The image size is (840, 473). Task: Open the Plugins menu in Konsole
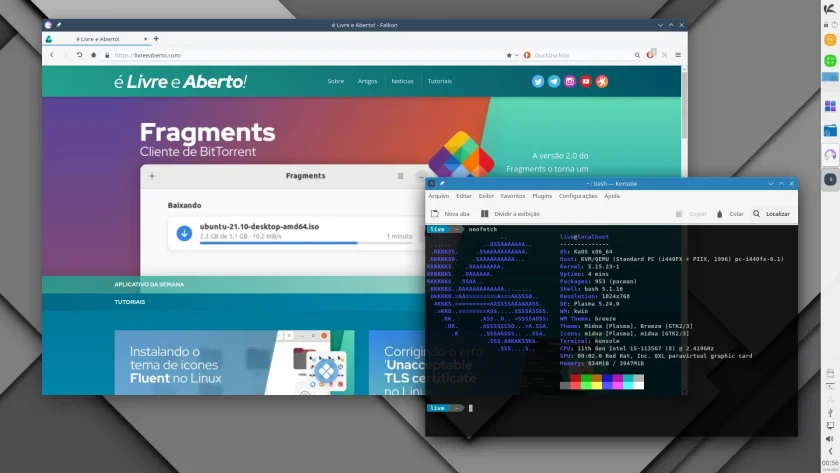pyautogui.click(x=542, y=196)
